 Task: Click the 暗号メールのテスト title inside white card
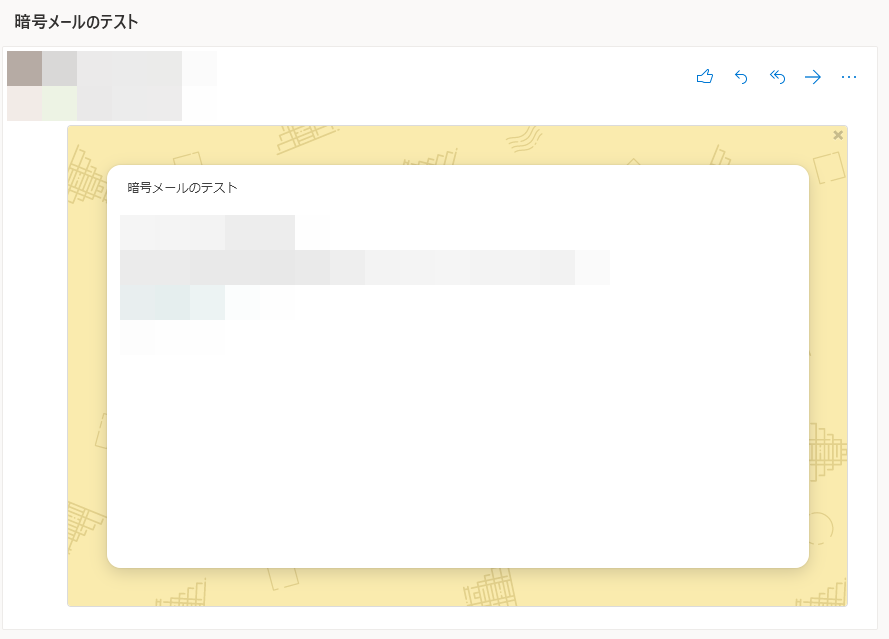point(182,187)
